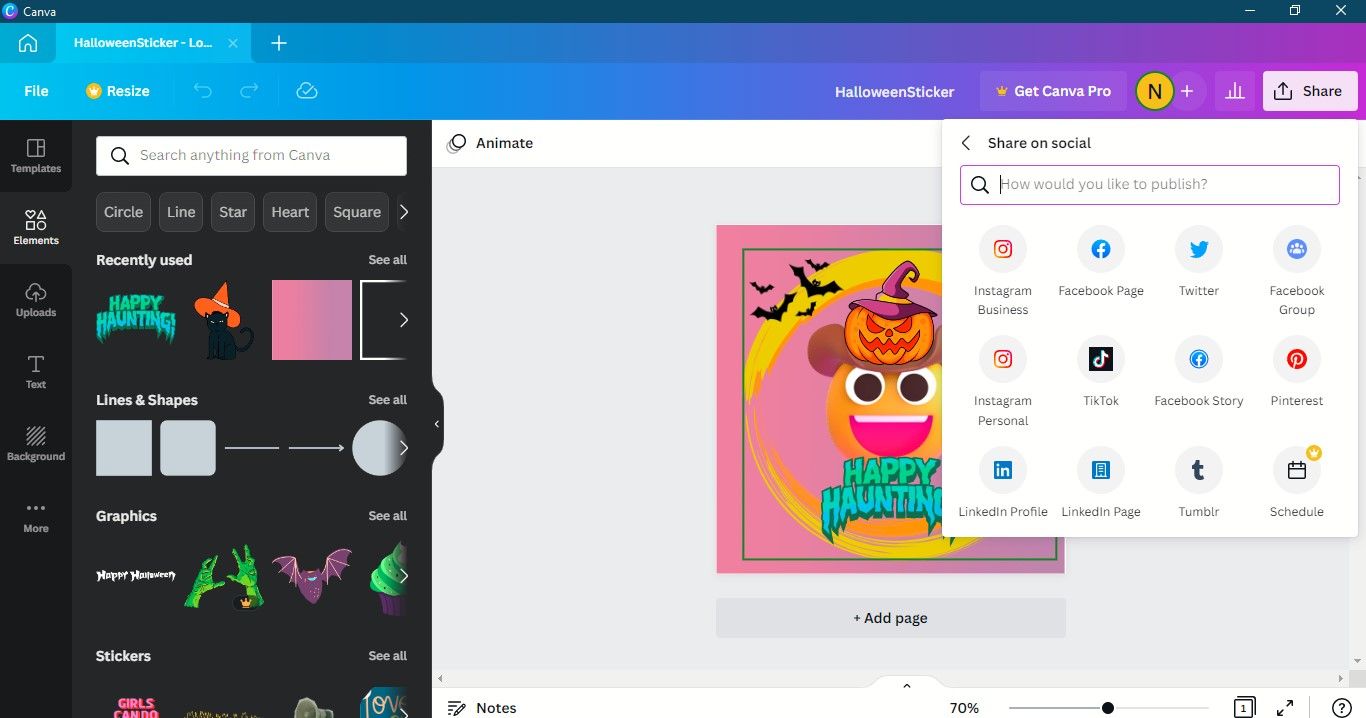Go back from Share on social

[966, 143]
